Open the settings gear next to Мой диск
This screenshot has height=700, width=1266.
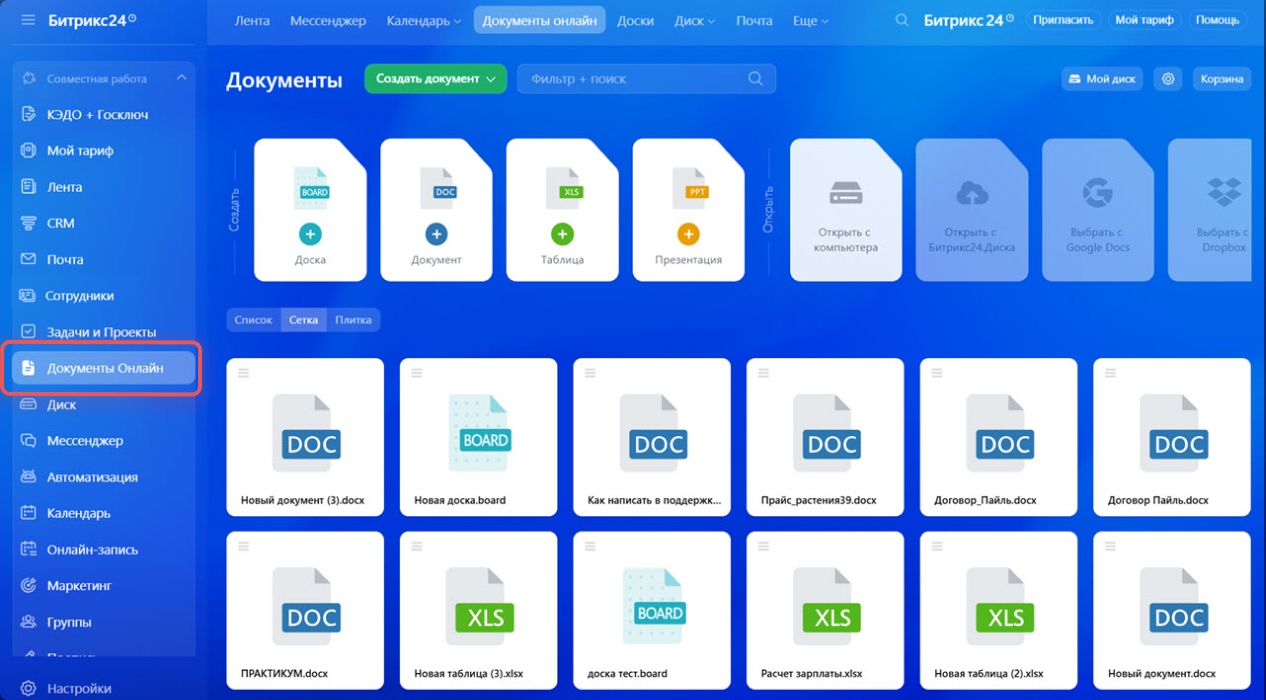point(1168,78)
